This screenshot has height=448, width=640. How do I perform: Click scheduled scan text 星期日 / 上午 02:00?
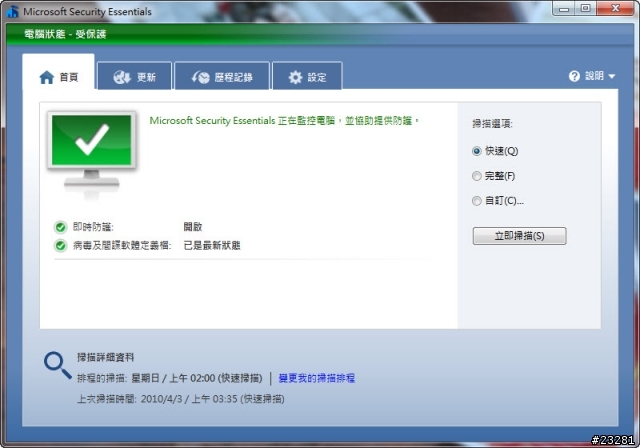tap(173, 378)
